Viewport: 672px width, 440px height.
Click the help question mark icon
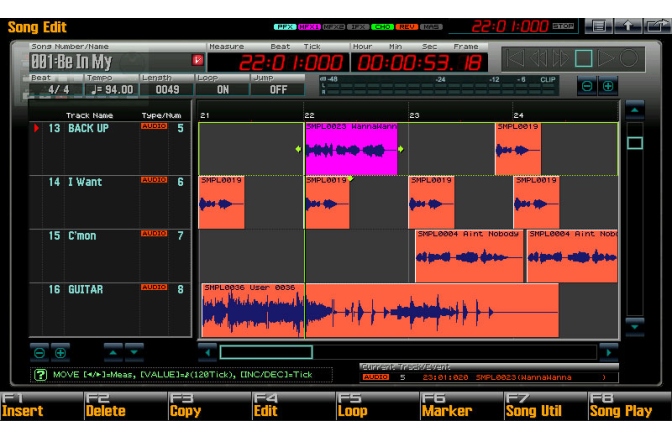[41, 375]
